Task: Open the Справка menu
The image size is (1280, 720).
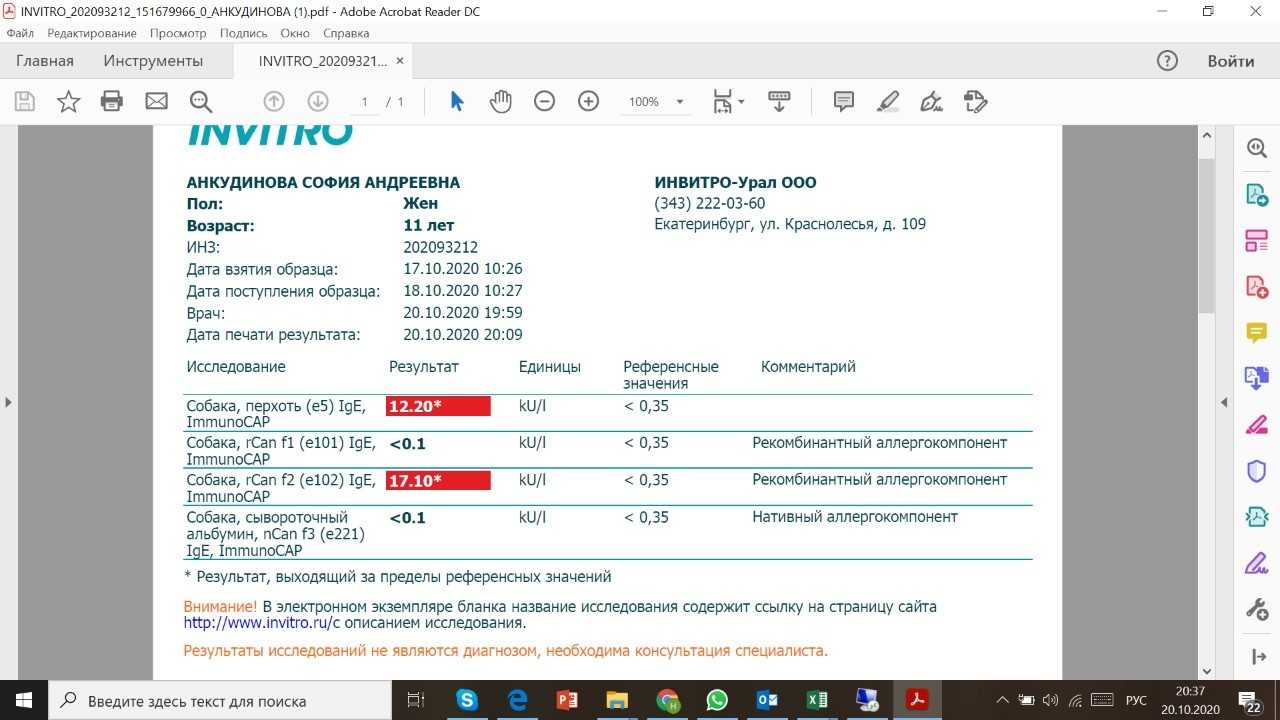Action: pyautogui.click(x=346, y=33)
